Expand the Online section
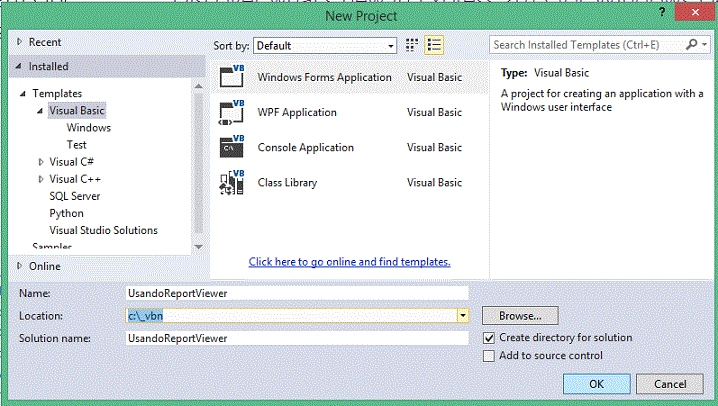This screenshot has width=718, height=406. point(19,266)
